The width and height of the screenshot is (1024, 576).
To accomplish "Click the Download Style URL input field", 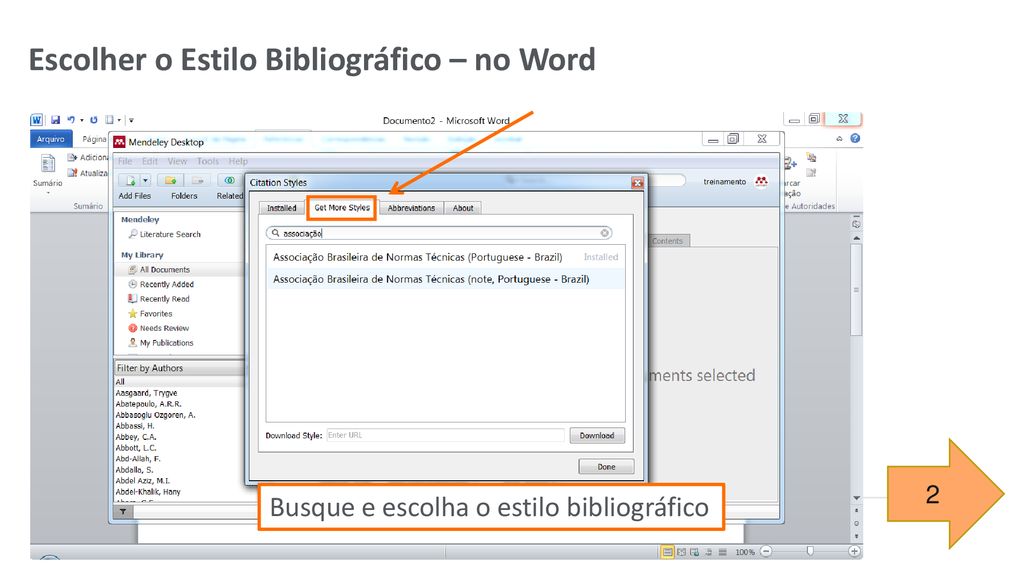I will [x=445, y=436].
